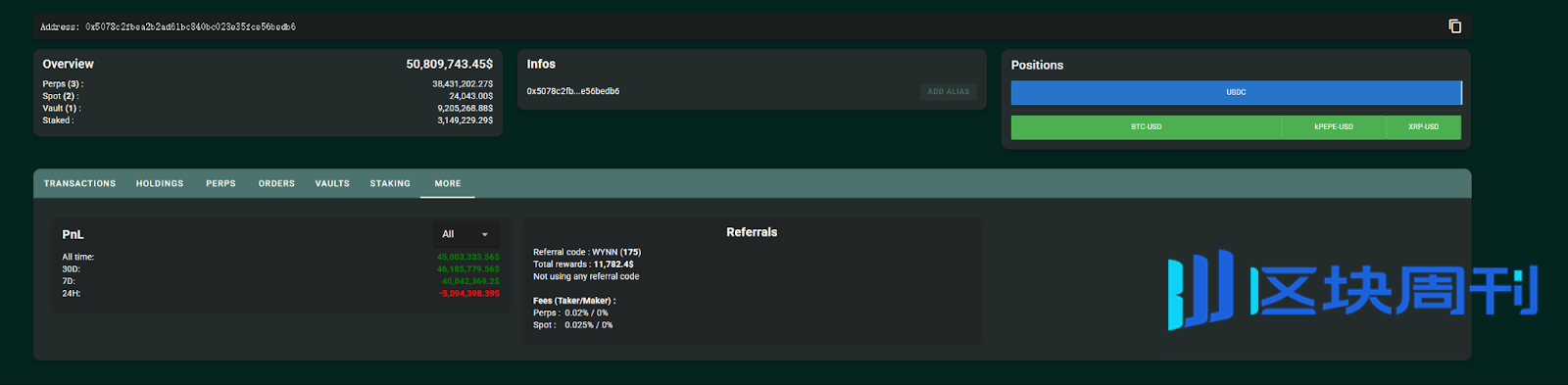The height and width of the screenshot is (385, 1568).
Task: Click the Vault (1) overview row
Action: [268, 109]
